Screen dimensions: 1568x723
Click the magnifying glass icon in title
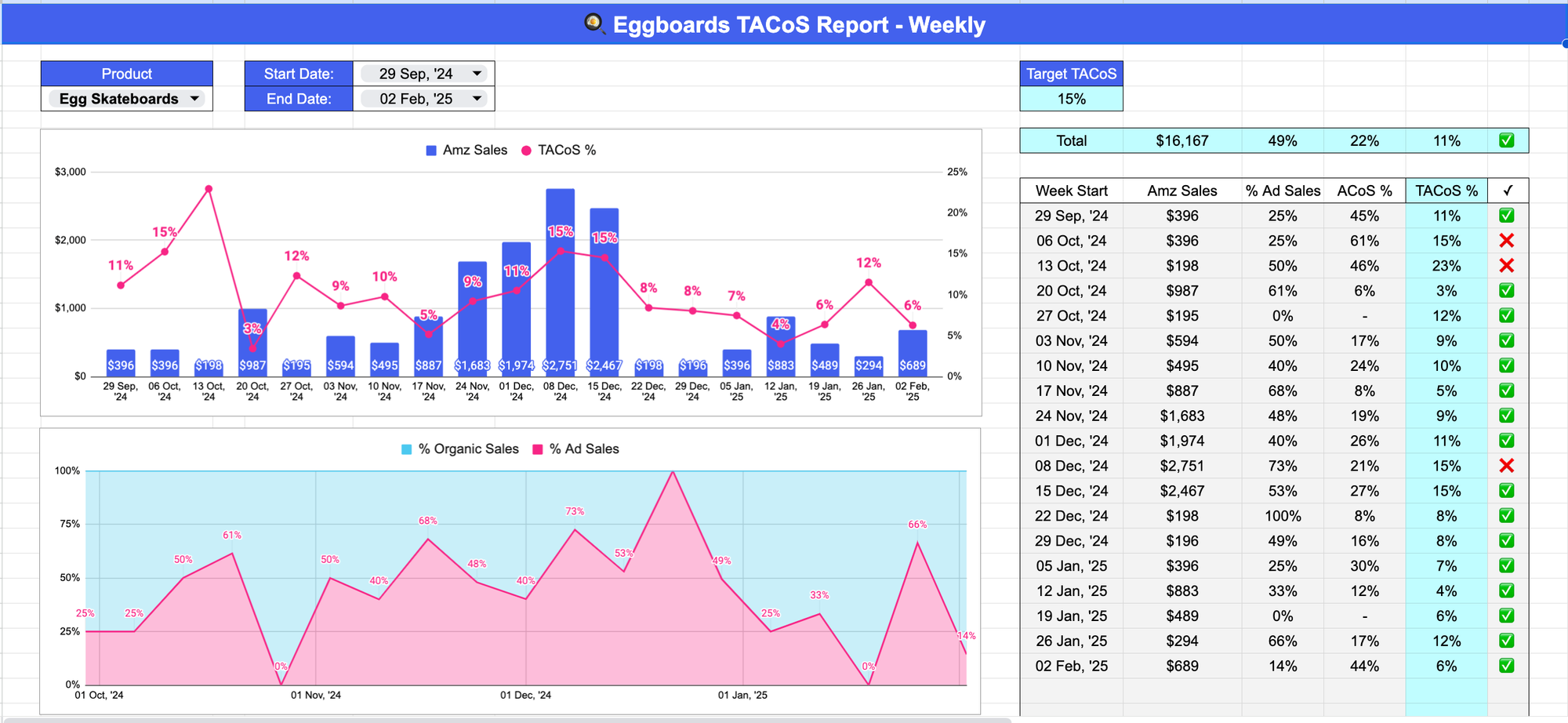click(595, 24)
